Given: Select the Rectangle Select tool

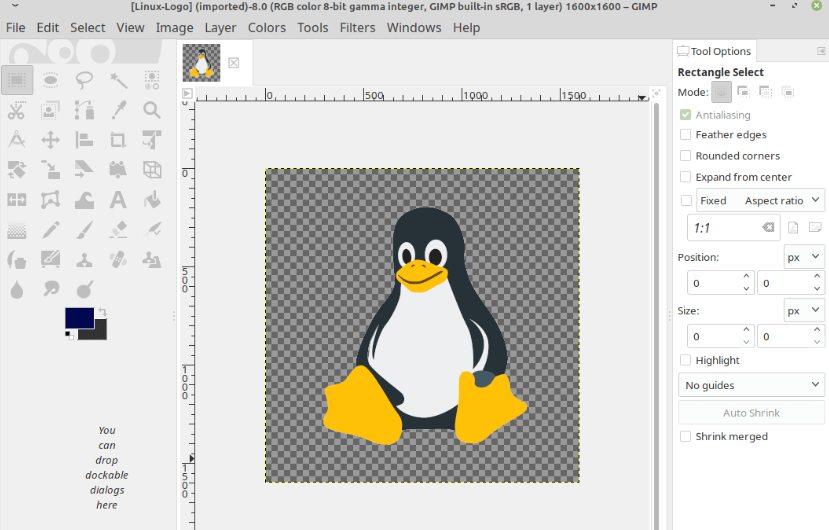Looking at the screenshot, I should coord(17,80).
